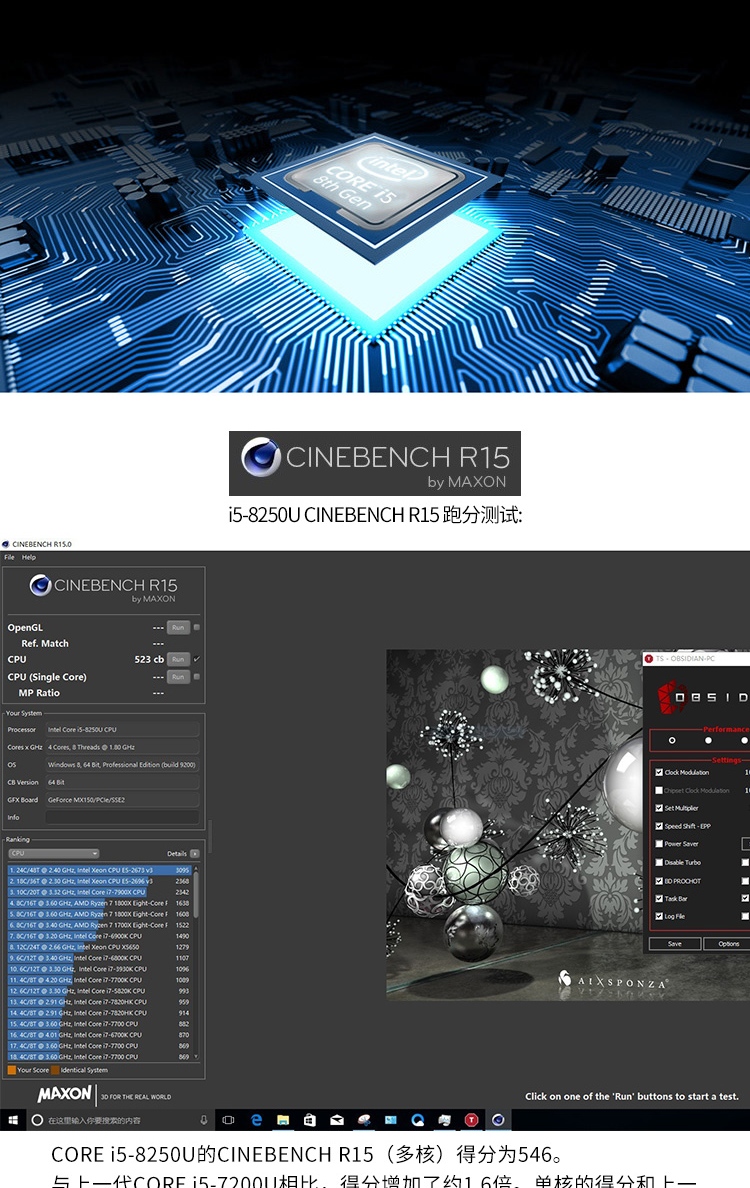
Task: Toggle the Task Bar checkbox
Action: 659,899
